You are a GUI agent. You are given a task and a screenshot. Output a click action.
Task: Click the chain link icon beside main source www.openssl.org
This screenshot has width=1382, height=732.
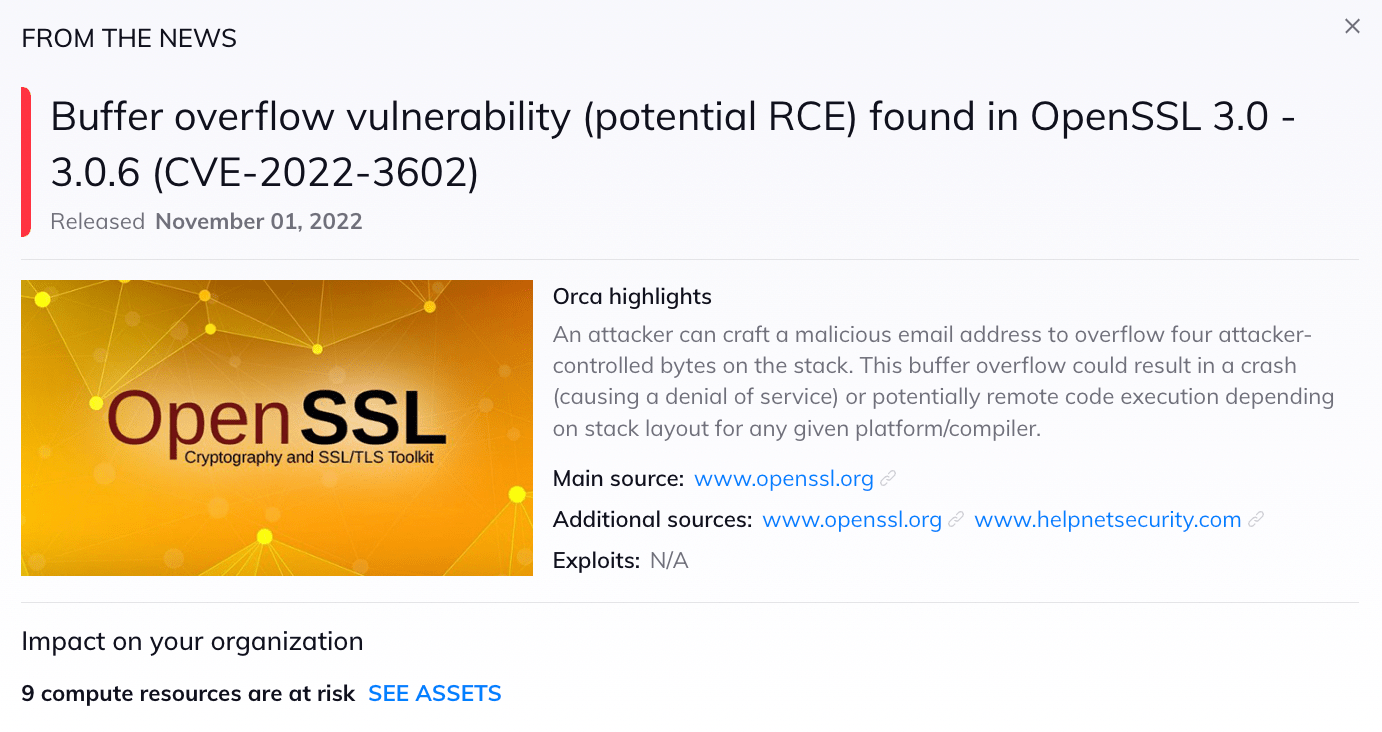tap(888, 479)
